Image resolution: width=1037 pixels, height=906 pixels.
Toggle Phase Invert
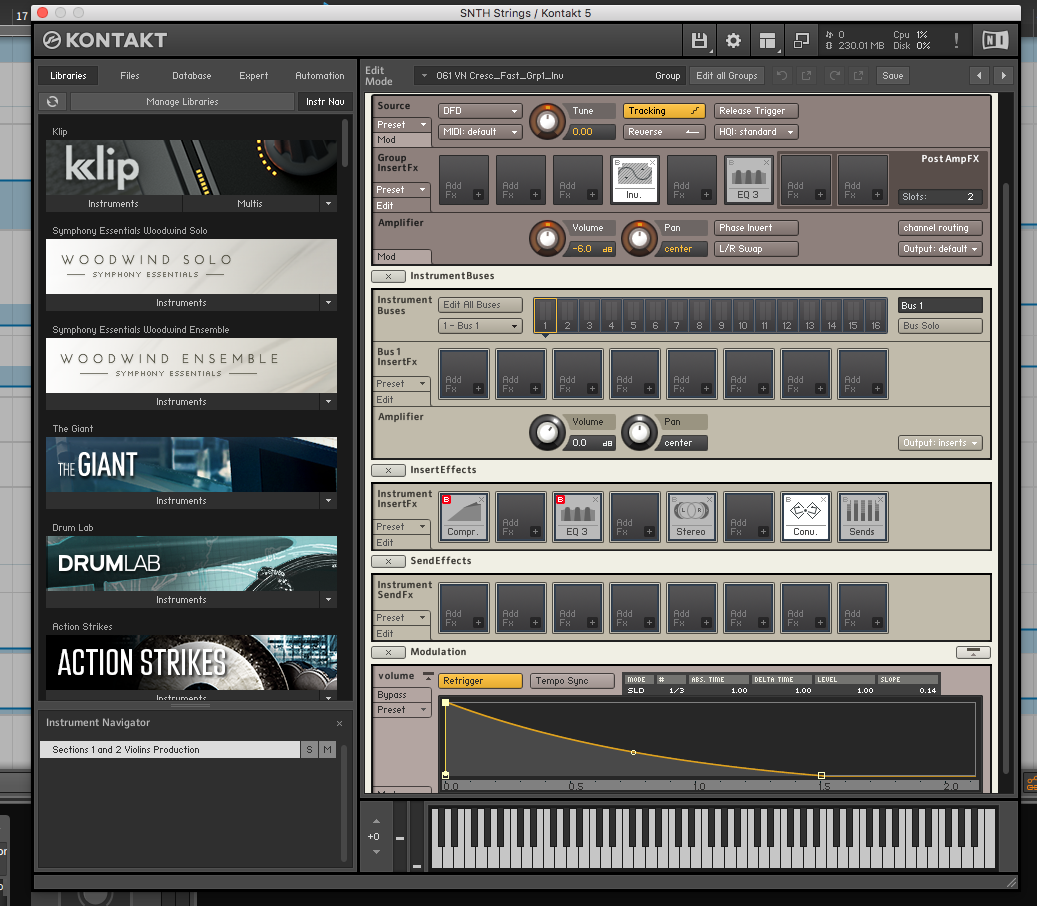756,228
